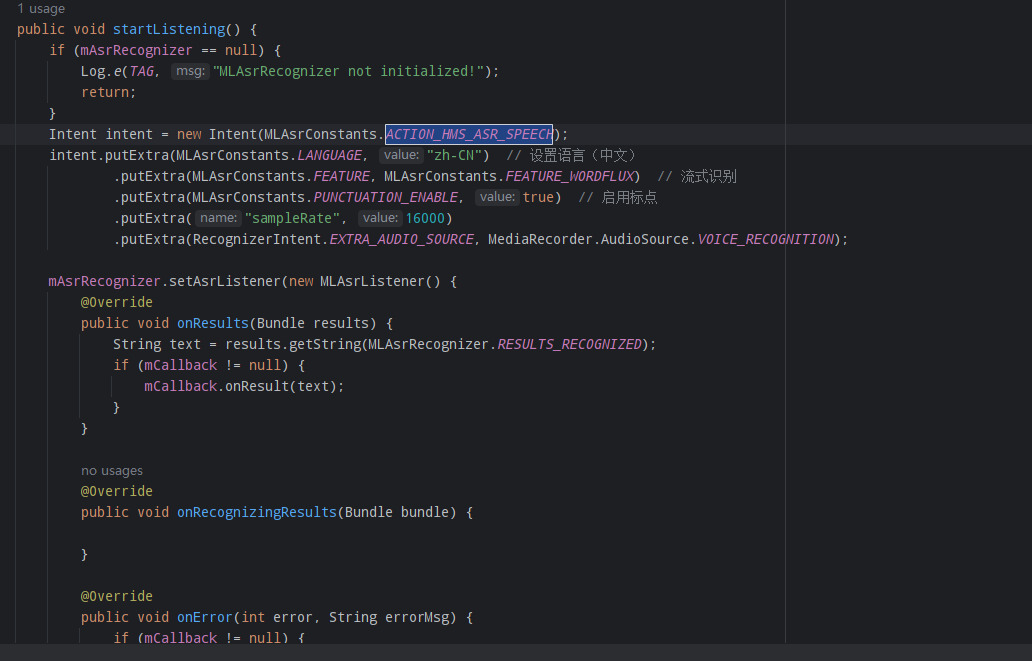The height and width of the screenshot is (661, 1032).
Task: Click the EXTRA_AUDIO_SOURCE constant
Action: pyautogui.click(x=401, y=240)
